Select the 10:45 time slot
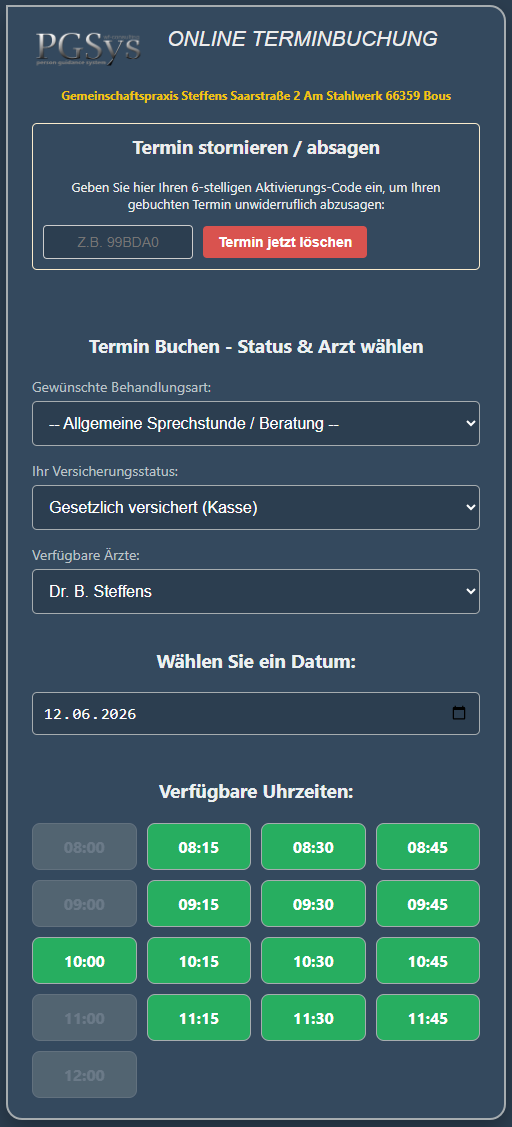 [428, 961]
